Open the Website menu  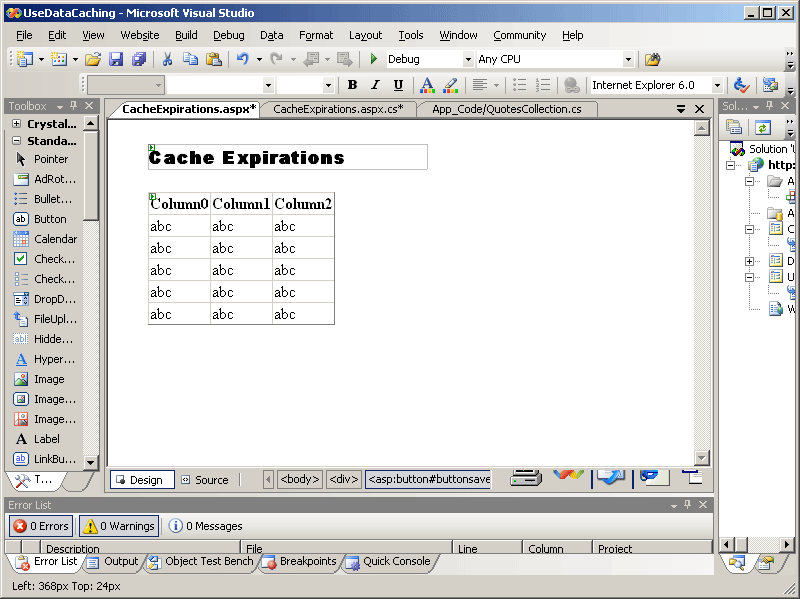[139, 35]
